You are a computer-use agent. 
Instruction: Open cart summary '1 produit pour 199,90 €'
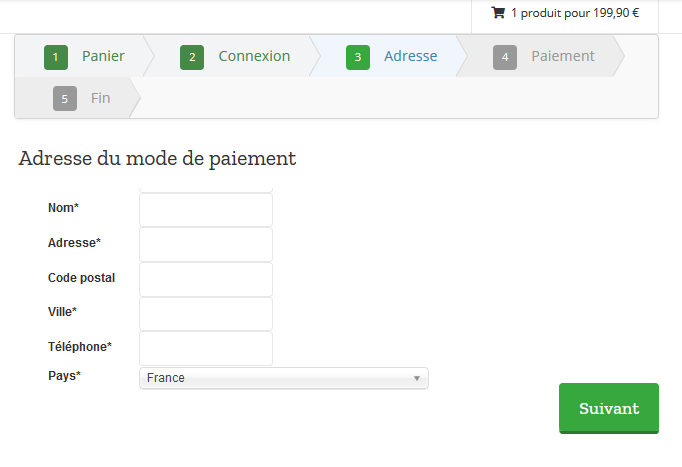coord(574,13)
